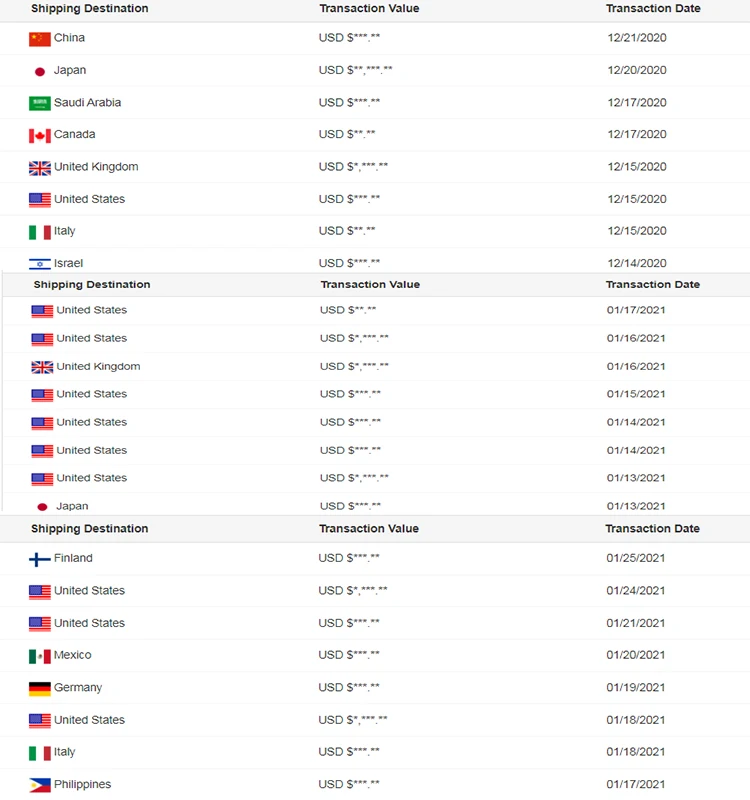Click the 01/25/2021 transaction date

coord(635,559)
